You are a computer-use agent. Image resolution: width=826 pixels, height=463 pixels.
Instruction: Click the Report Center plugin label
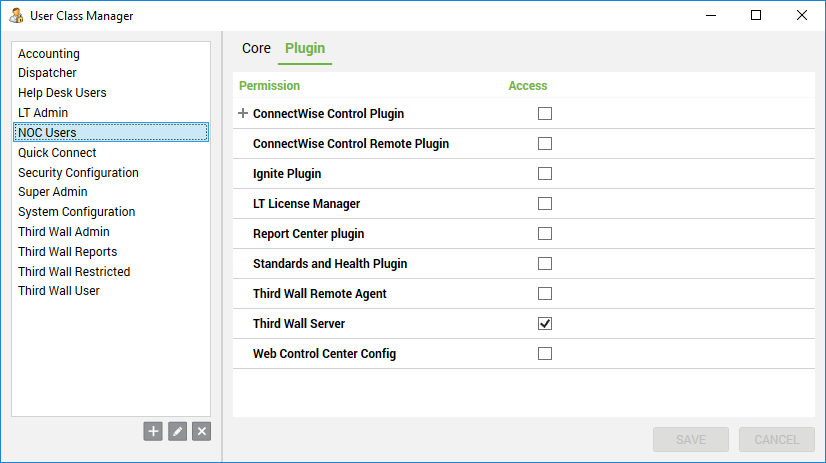pos(309,234)
